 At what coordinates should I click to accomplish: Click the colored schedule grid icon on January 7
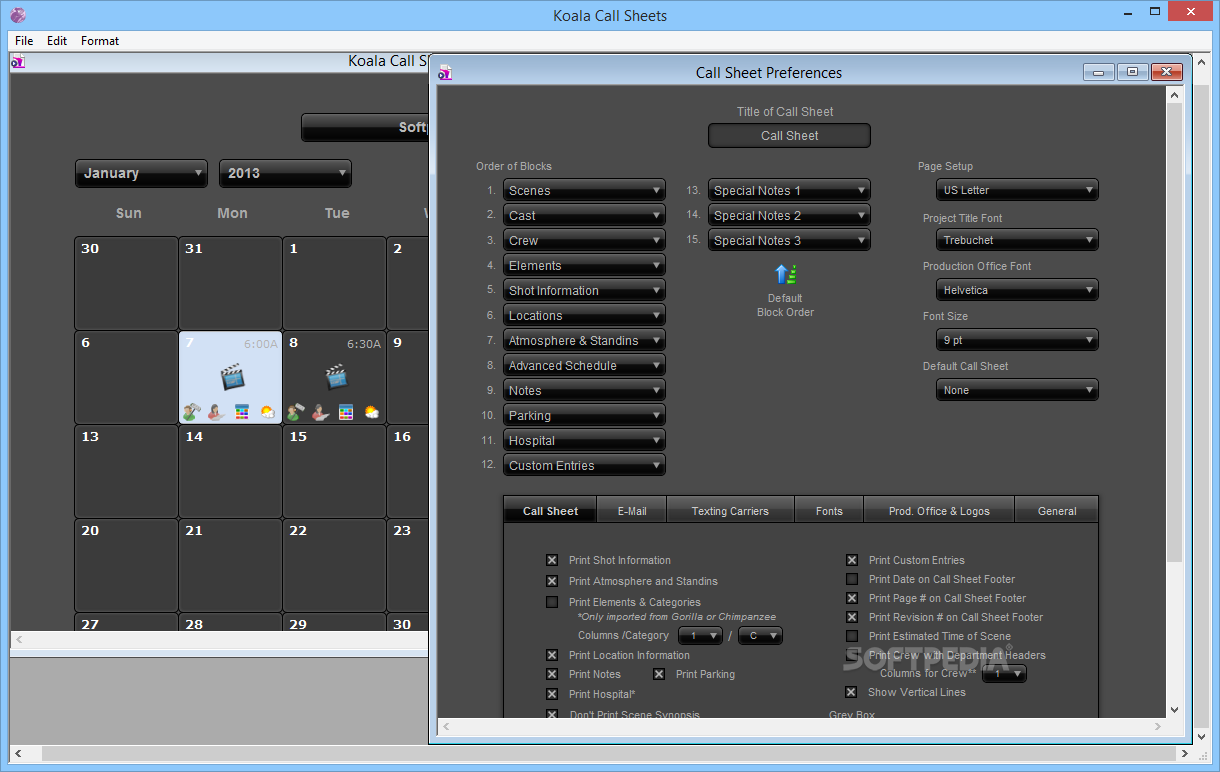242,412
